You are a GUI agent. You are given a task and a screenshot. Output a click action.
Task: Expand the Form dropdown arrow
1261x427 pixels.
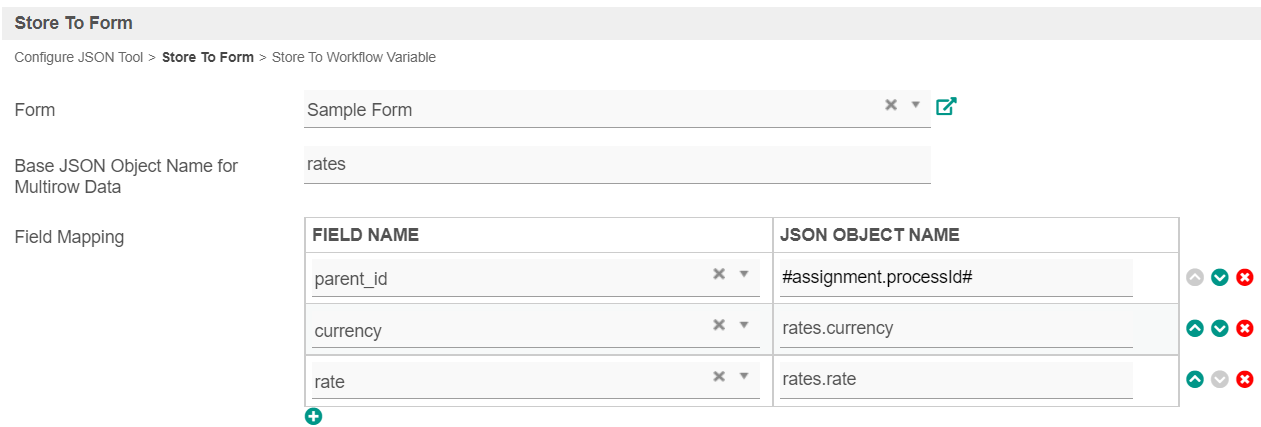(x=915, y=105)
